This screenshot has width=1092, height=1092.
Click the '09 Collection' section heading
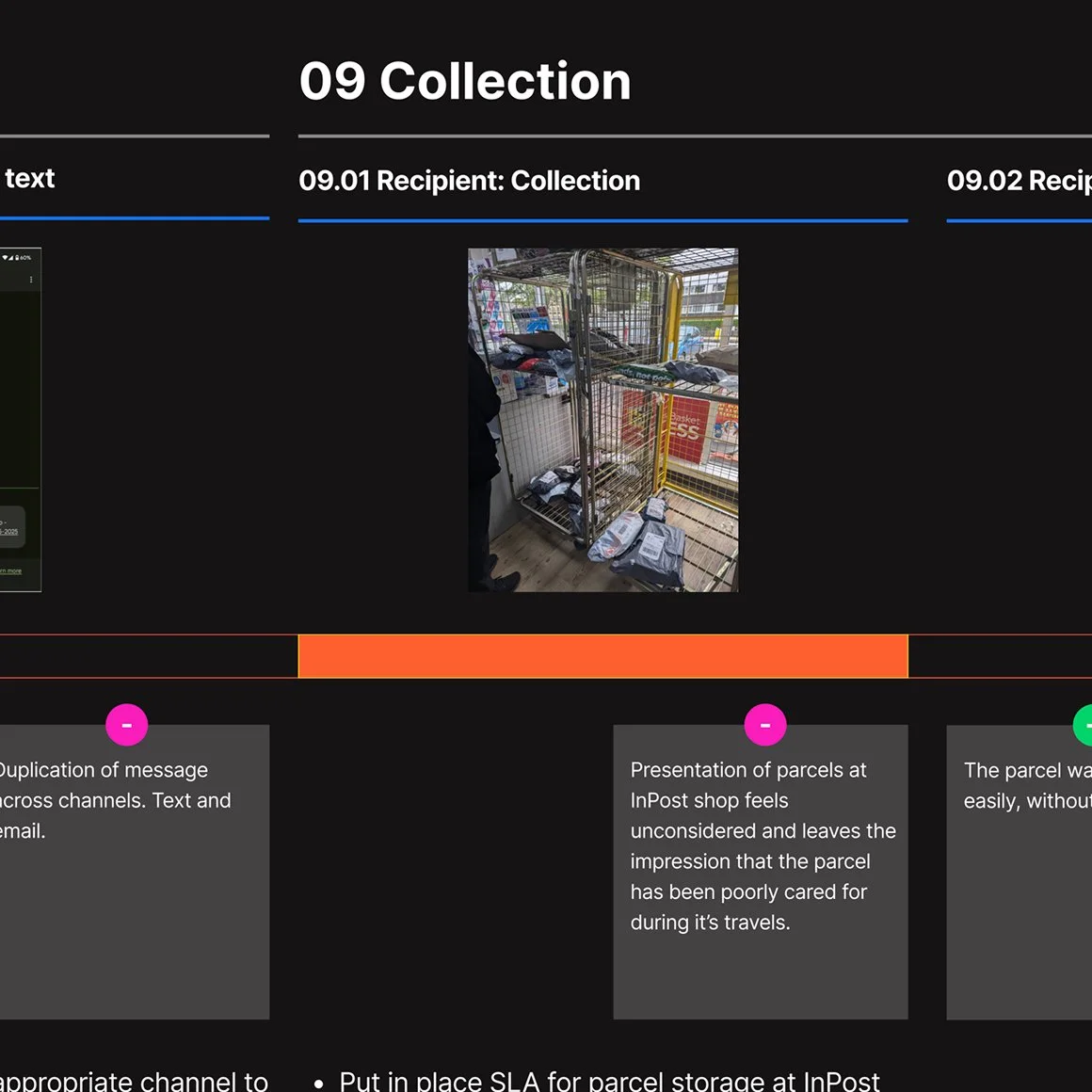(x=464, y=81)
